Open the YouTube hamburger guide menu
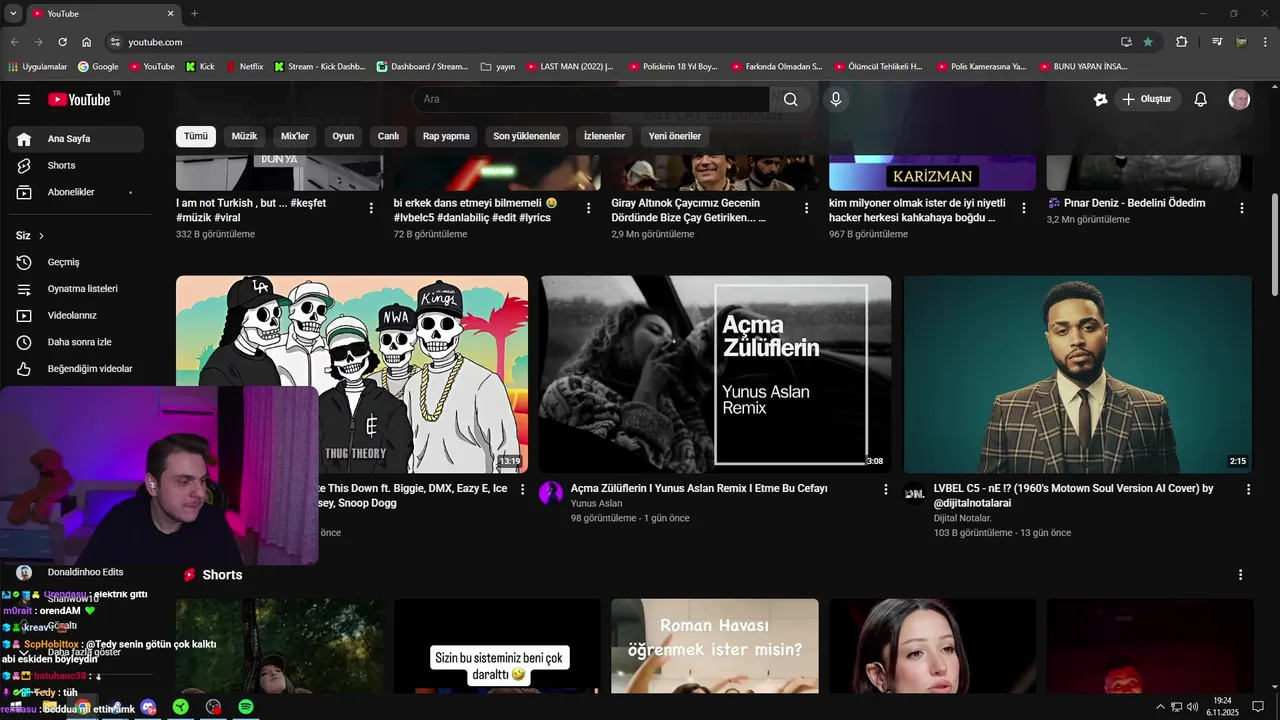Viewport: 1280px width, 720px height. [x=24, y=99]
